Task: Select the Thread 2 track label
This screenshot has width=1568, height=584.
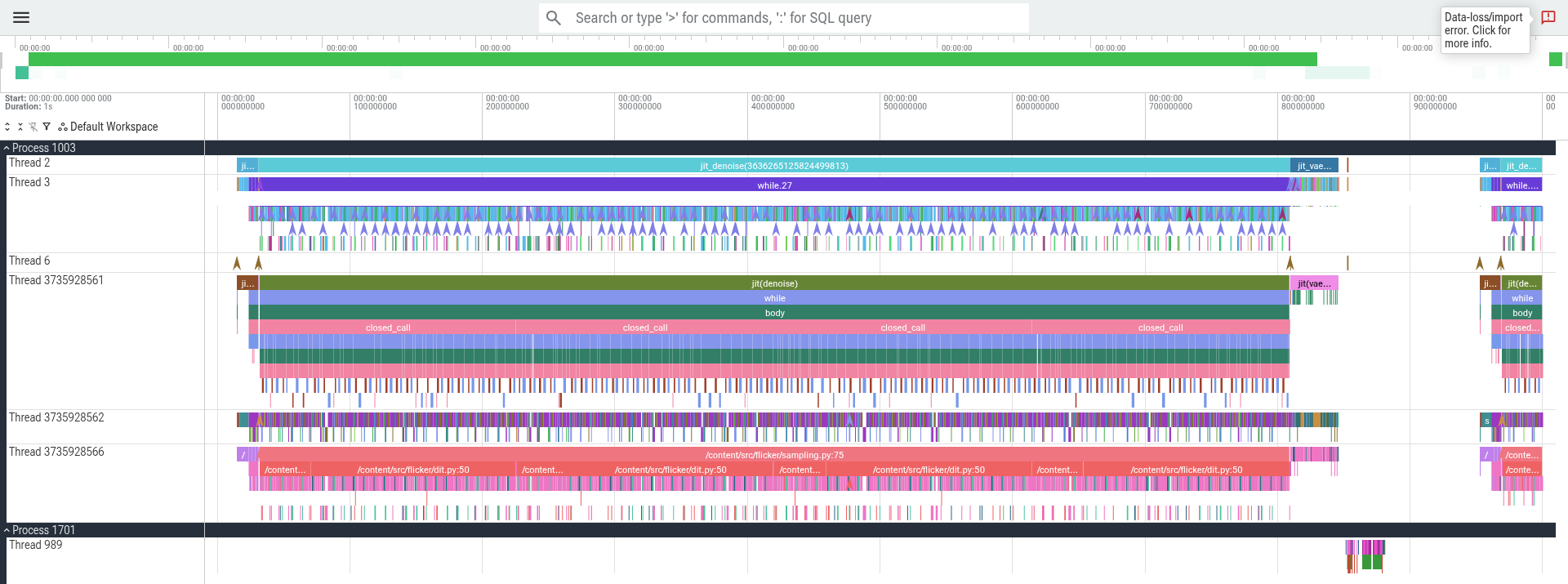Action: pyautogui.click(x=29, y=163)
